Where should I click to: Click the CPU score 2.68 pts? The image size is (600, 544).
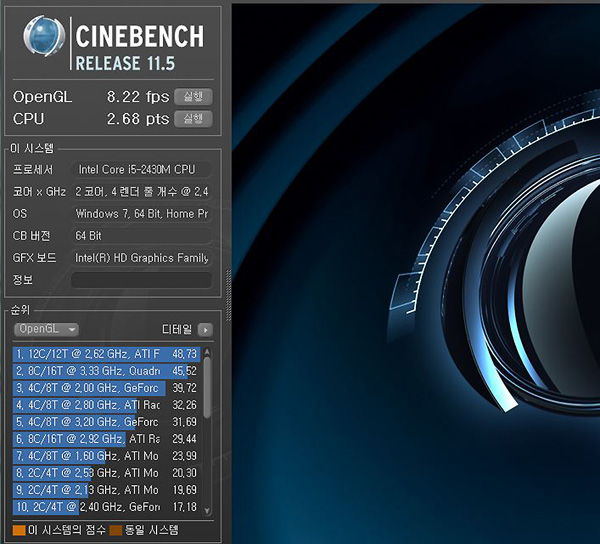click(138, 119)
